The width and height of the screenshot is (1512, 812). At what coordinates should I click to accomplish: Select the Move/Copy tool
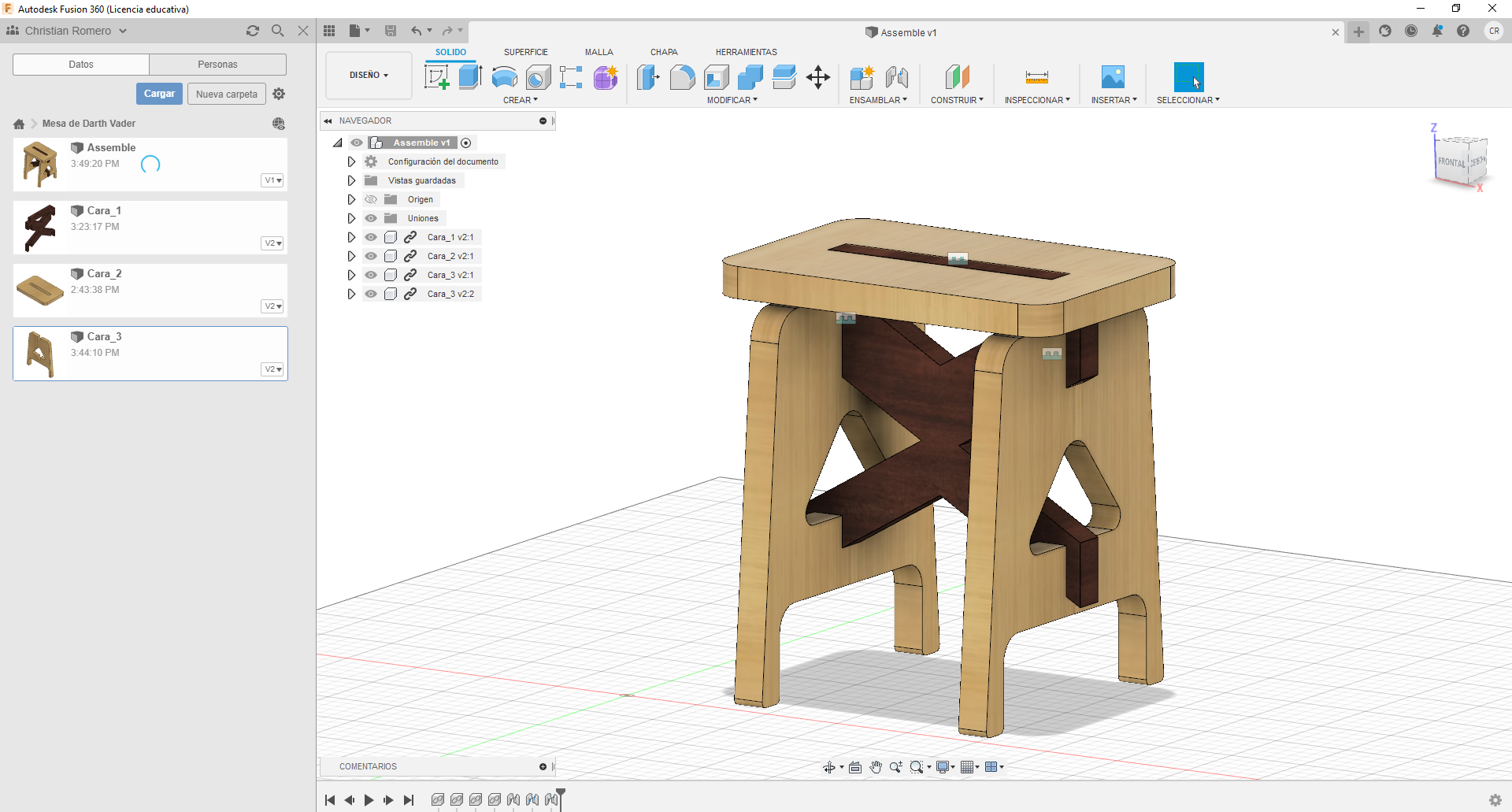[x=818, y=77]
